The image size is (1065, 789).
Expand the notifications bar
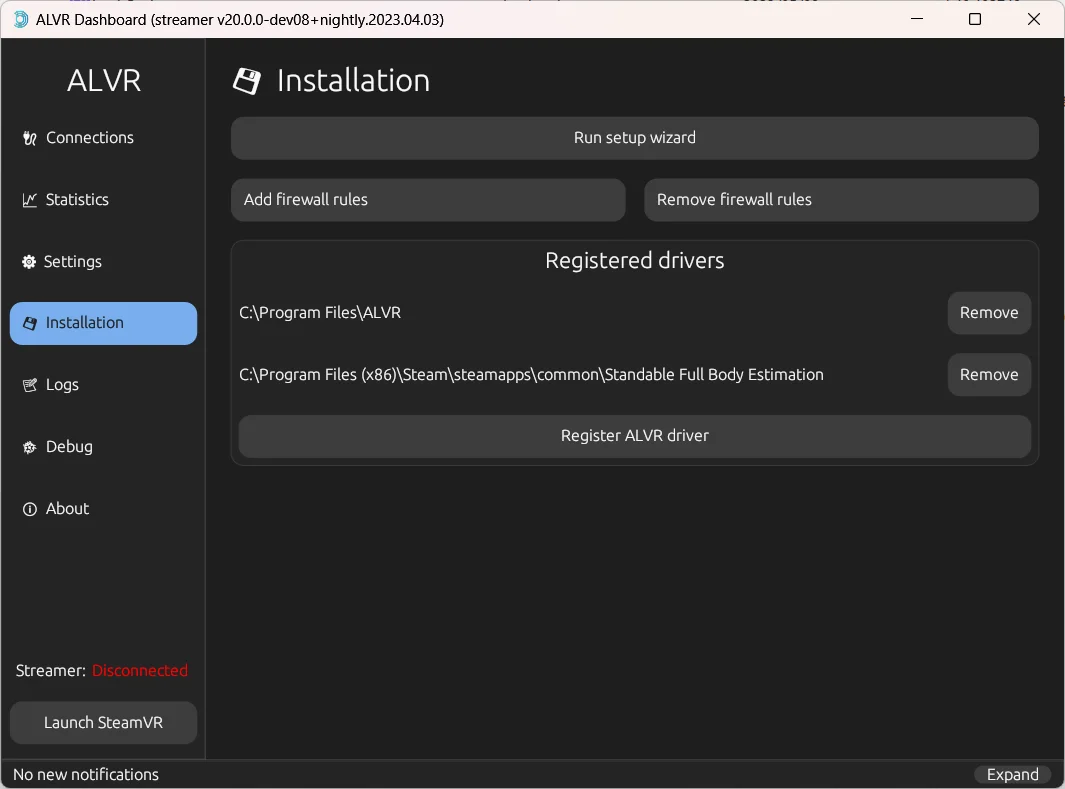click(x=1012, y=775)
